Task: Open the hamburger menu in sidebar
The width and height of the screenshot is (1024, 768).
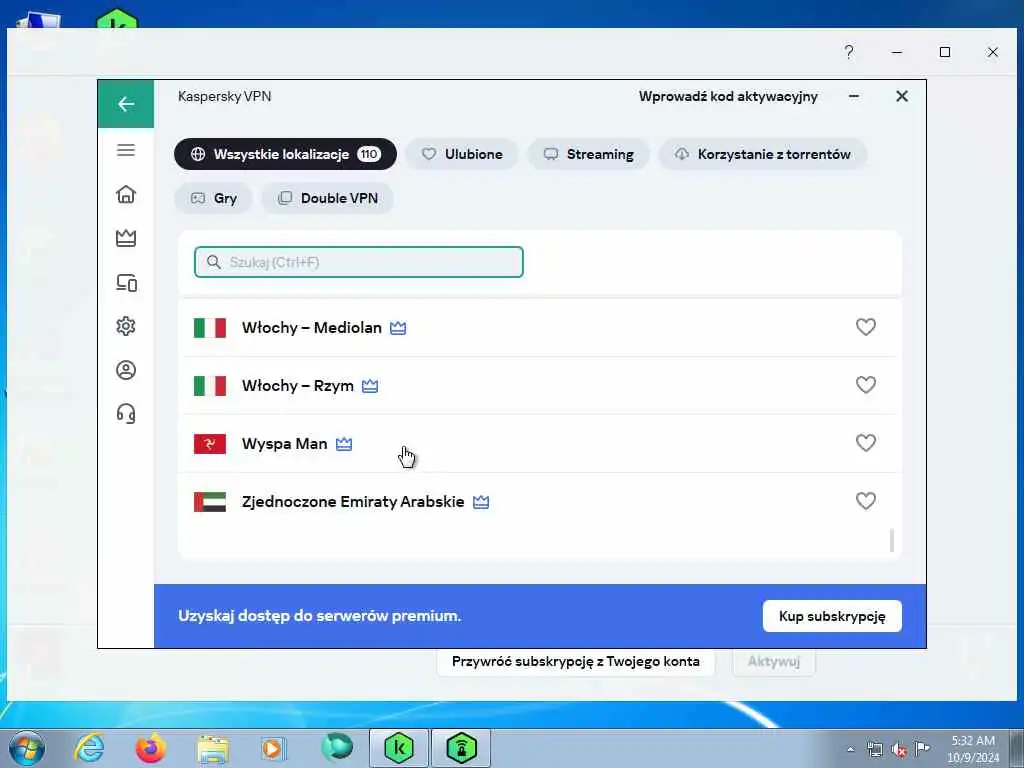Action: click(126, 150)
